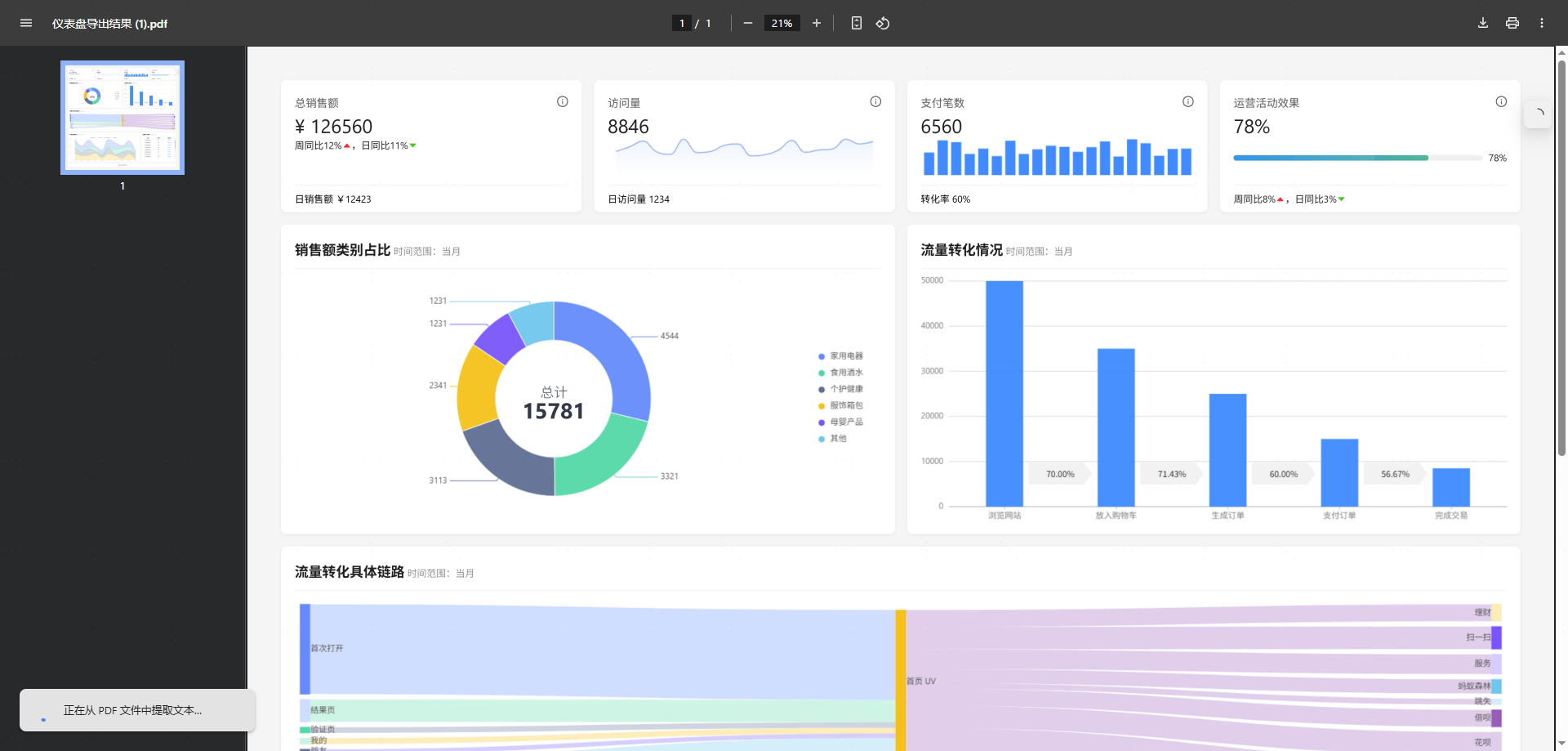Click the 78% progress bar
Screen dimensions: 1568x751
[x=1357, y=158]
